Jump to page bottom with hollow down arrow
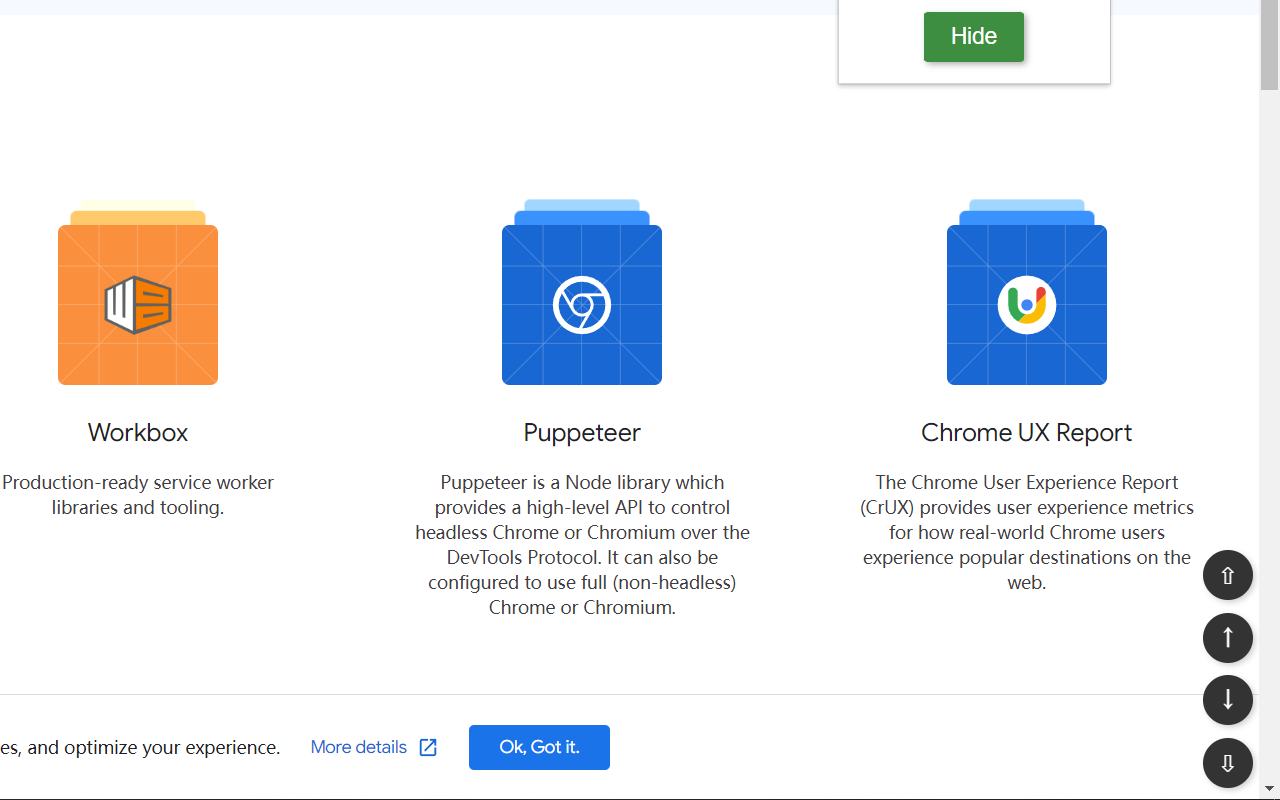1280x800 pixels. tap(1228, 763)
